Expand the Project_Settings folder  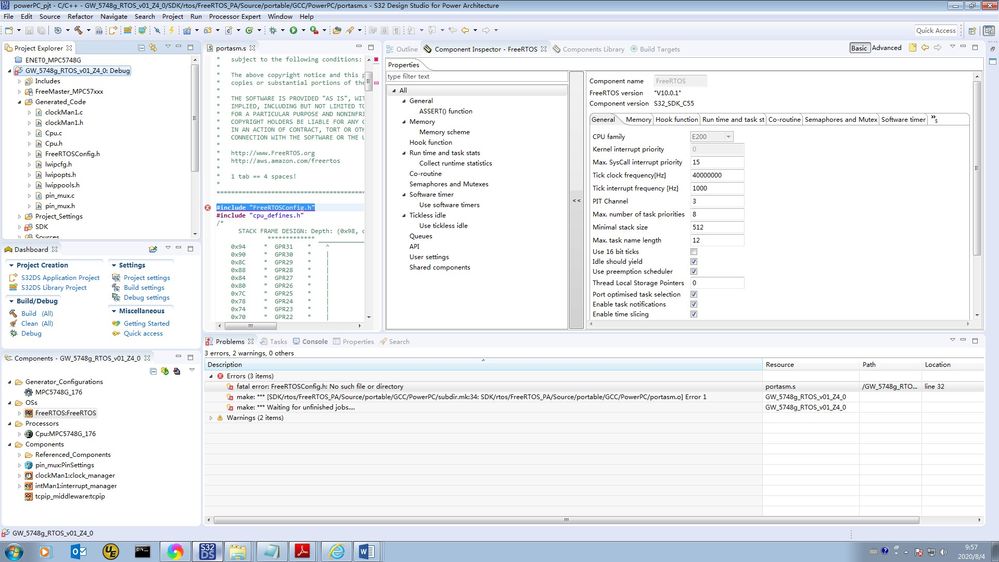pos(20,216)
